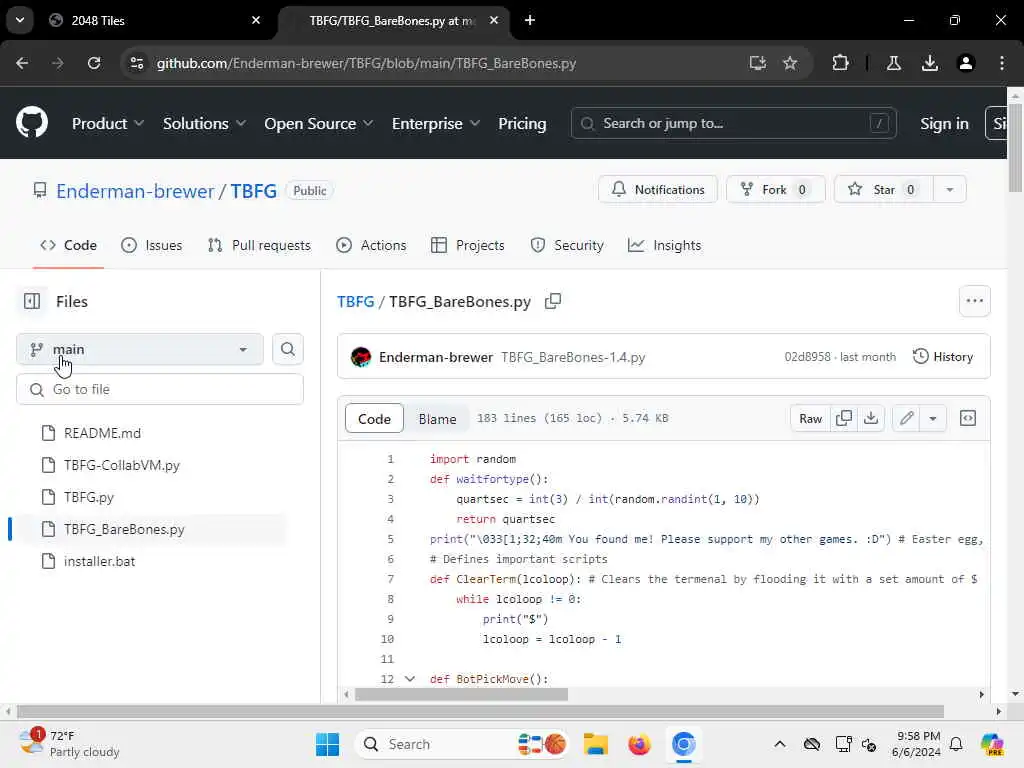View site information icon in address bar
The height and width of the screenshot is (768, 1024).
(x=137, y=63)
